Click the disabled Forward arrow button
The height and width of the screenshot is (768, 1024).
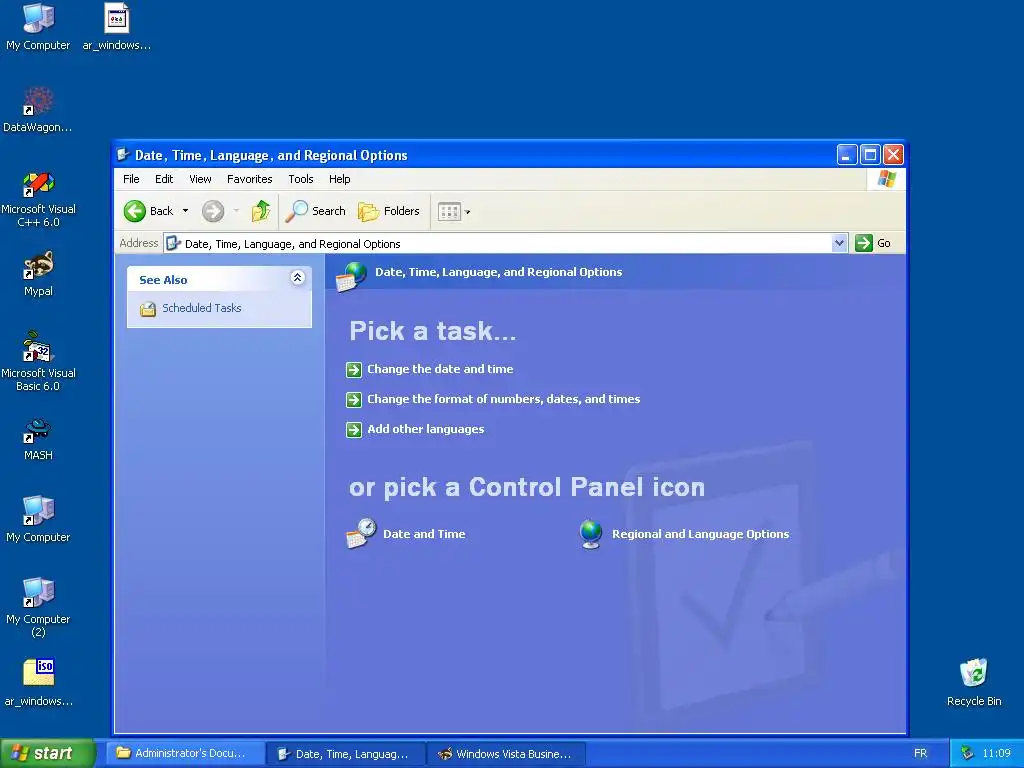coord(213,211)
